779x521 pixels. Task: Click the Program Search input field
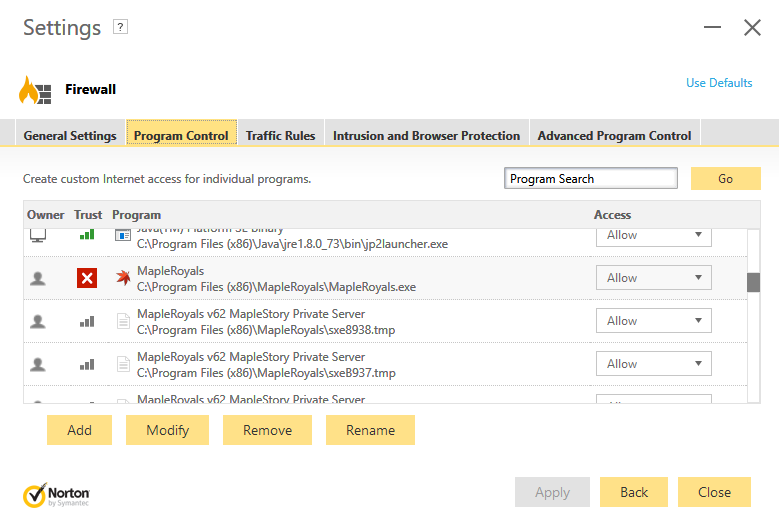coord(591,179)
